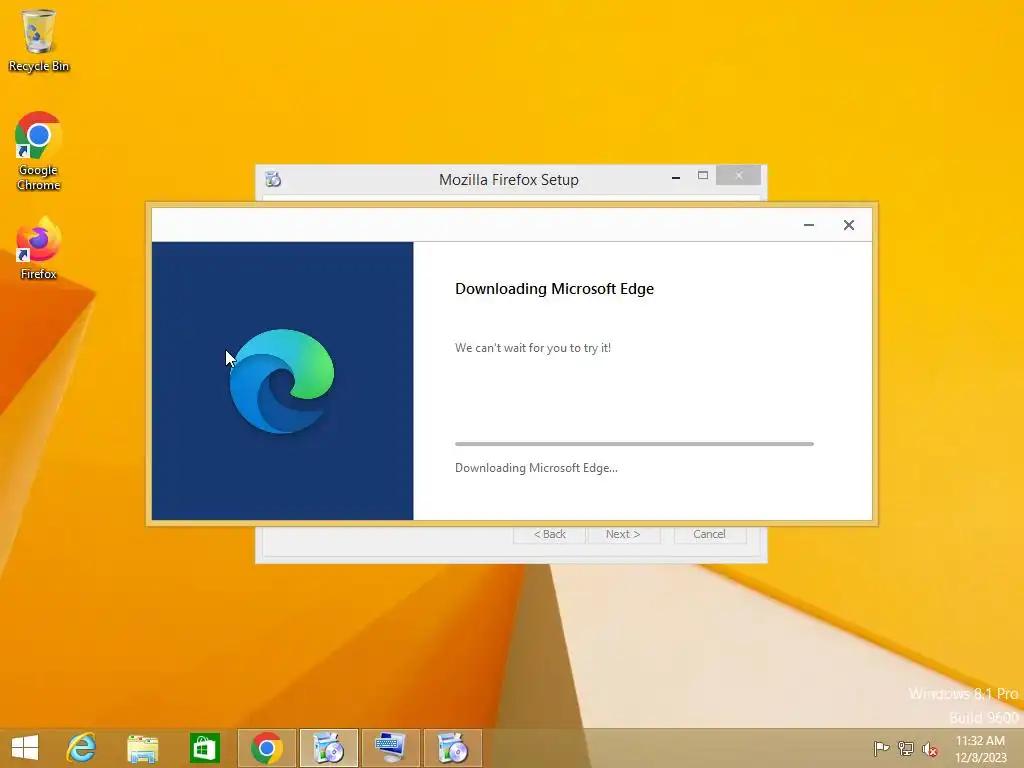Close the Microsoft Edge installer window
The height and width of the screenshot is (768, 1024).
pos(848,225)
